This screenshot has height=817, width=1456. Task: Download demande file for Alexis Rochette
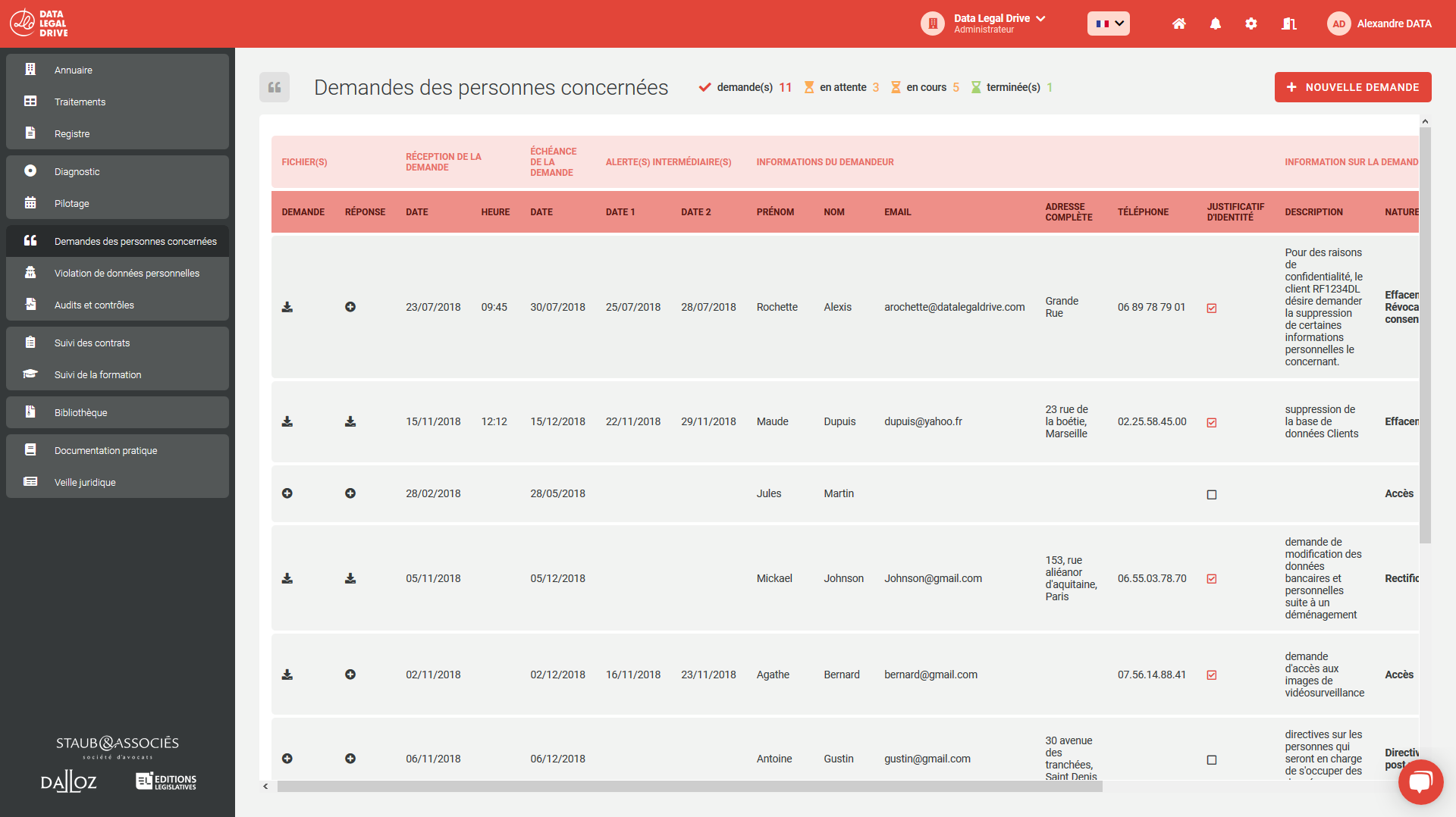point(287,307)
